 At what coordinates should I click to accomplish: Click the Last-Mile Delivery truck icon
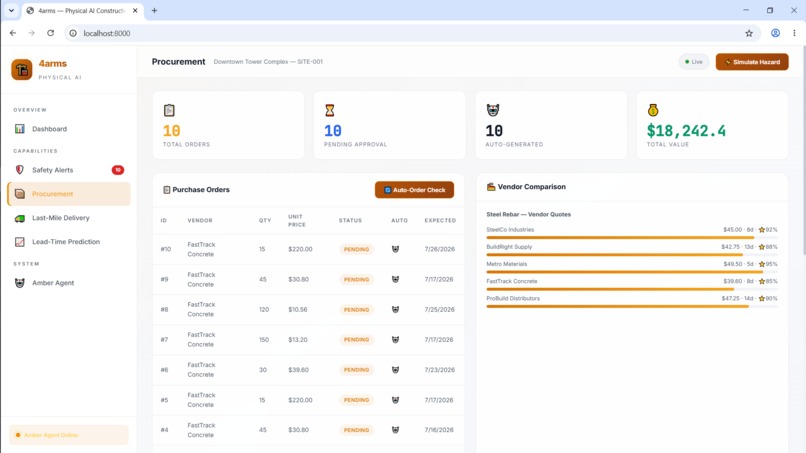point(20,218)
